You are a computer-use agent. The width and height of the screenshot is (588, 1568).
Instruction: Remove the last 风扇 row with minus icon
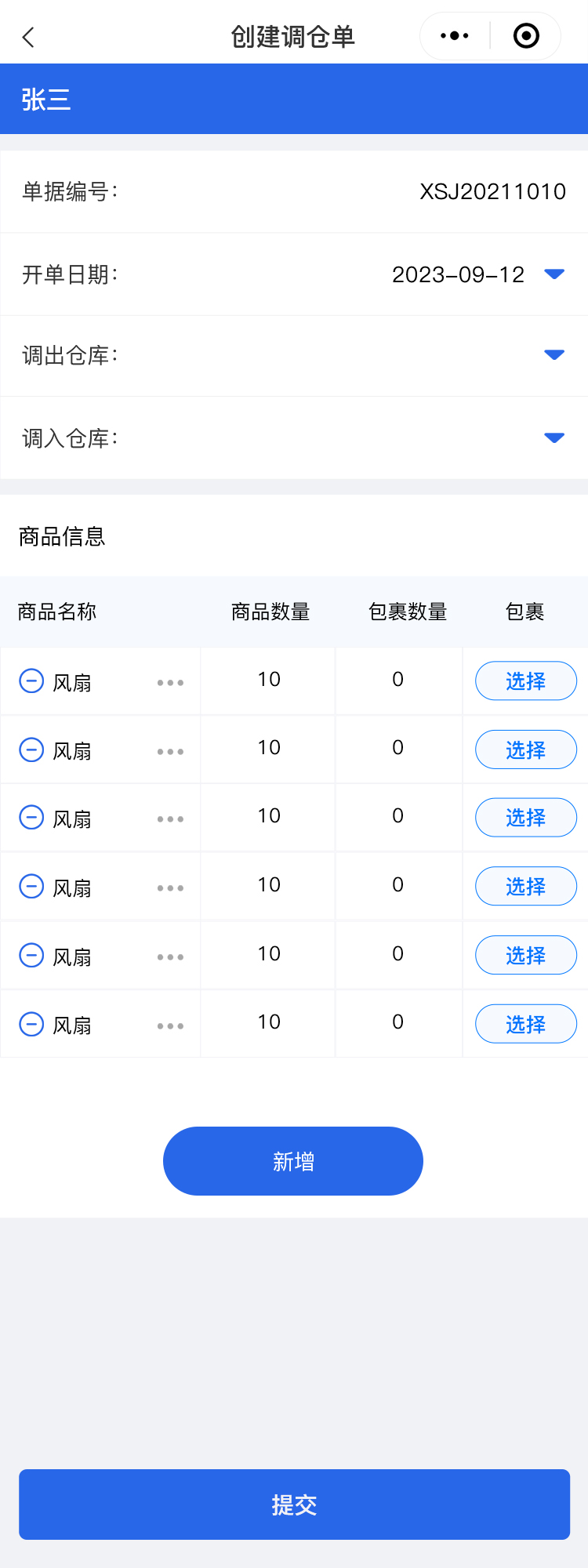click(x=31, y=1024)
